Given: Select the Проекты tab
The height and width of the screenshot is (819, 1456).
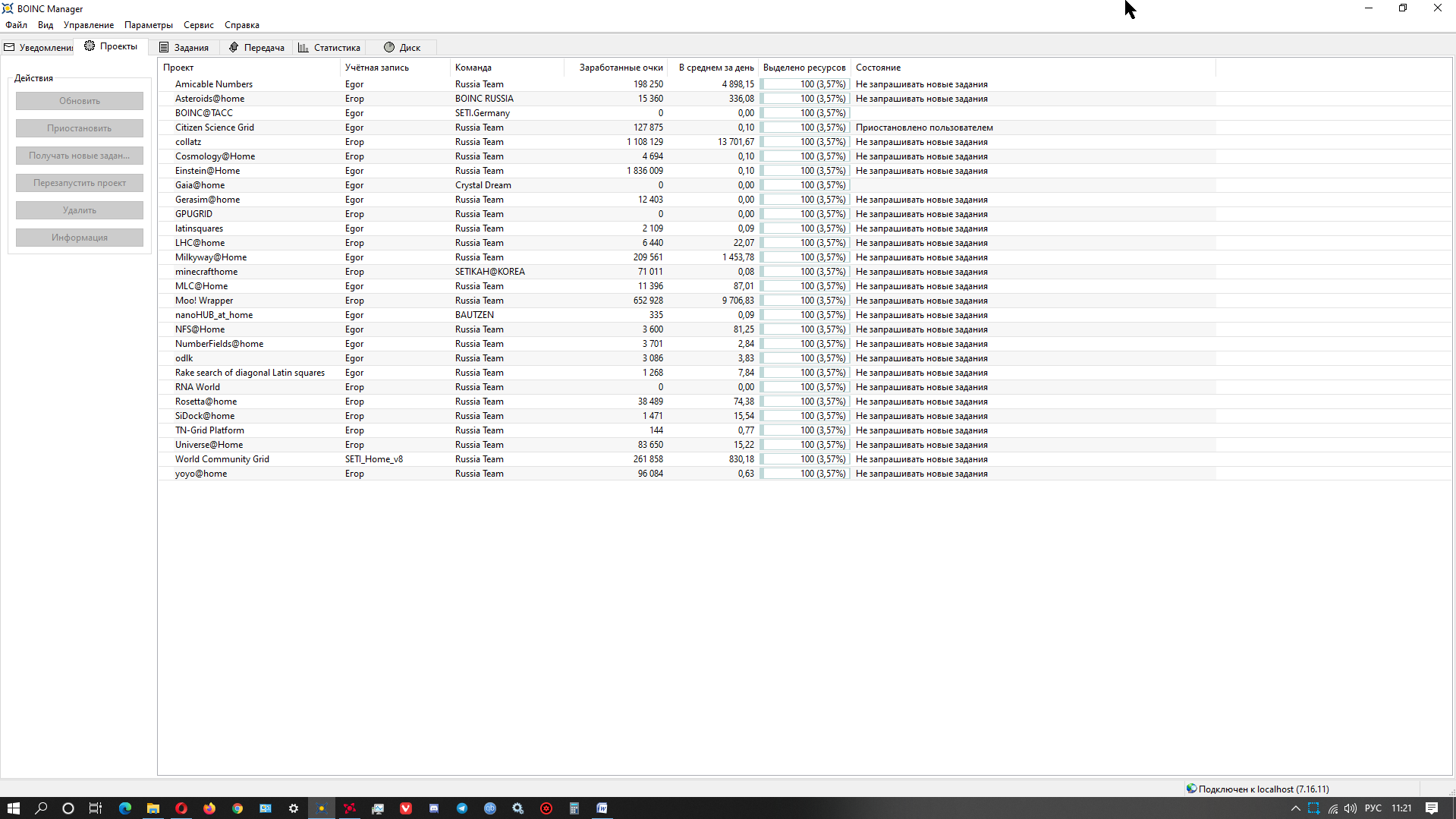Looking at the screenshot, I should coord(112,46).
